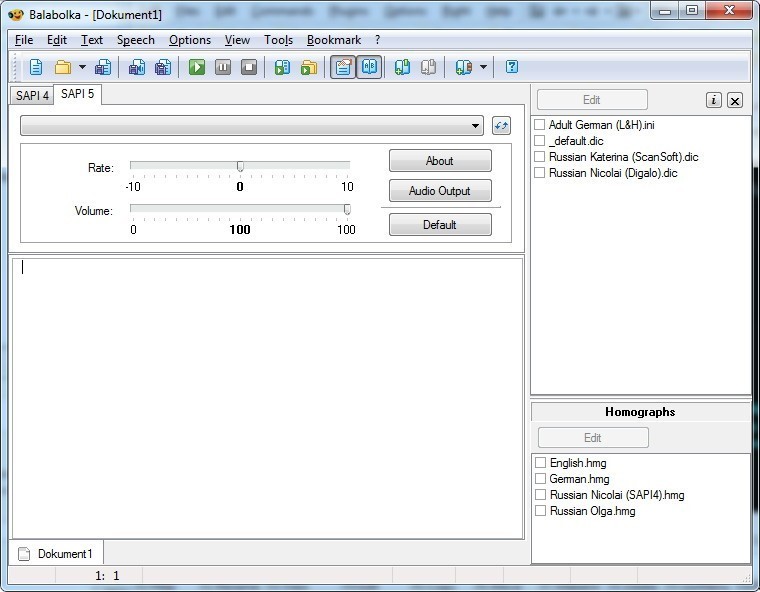Click the info icon in dictionary panel
The width and height of the screenshot is (760, 592).
[713, 100]
